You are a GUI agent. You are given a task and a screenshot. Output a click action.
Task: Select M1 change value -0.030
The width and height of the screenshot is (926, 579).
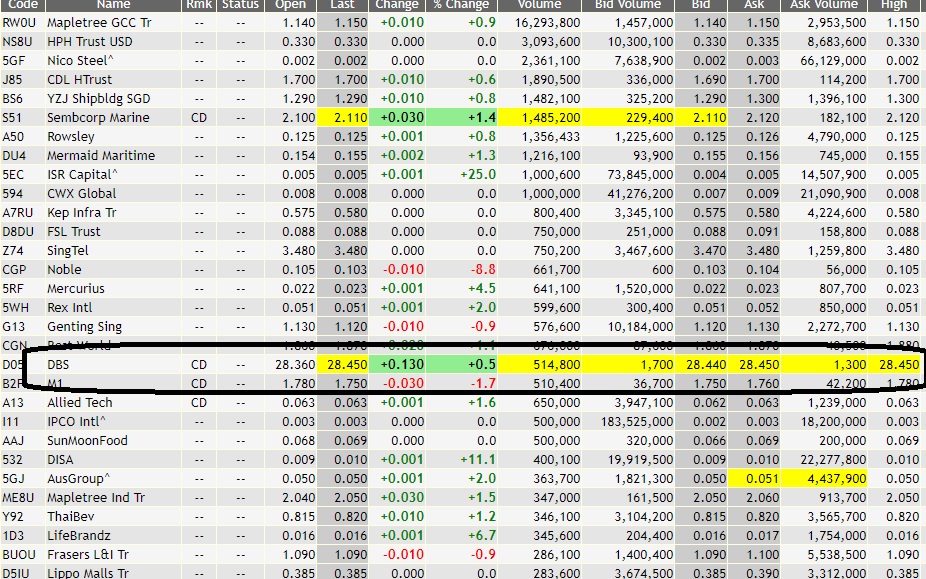point(403,383)
